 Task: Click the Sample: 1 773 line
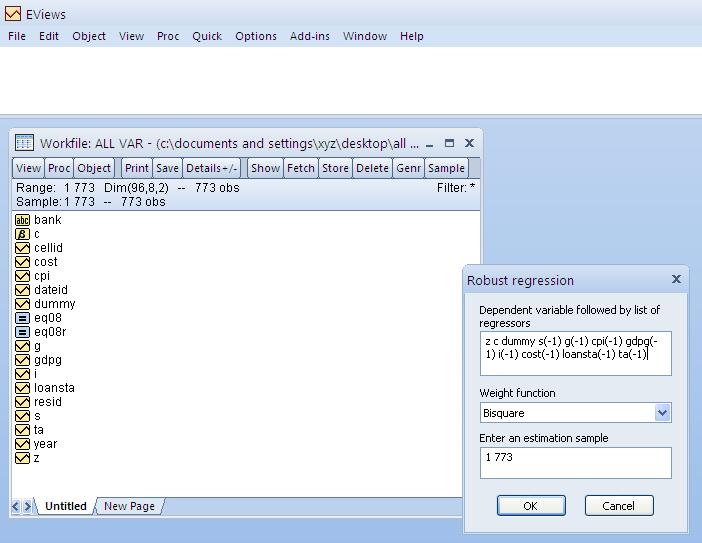(91, 202)
